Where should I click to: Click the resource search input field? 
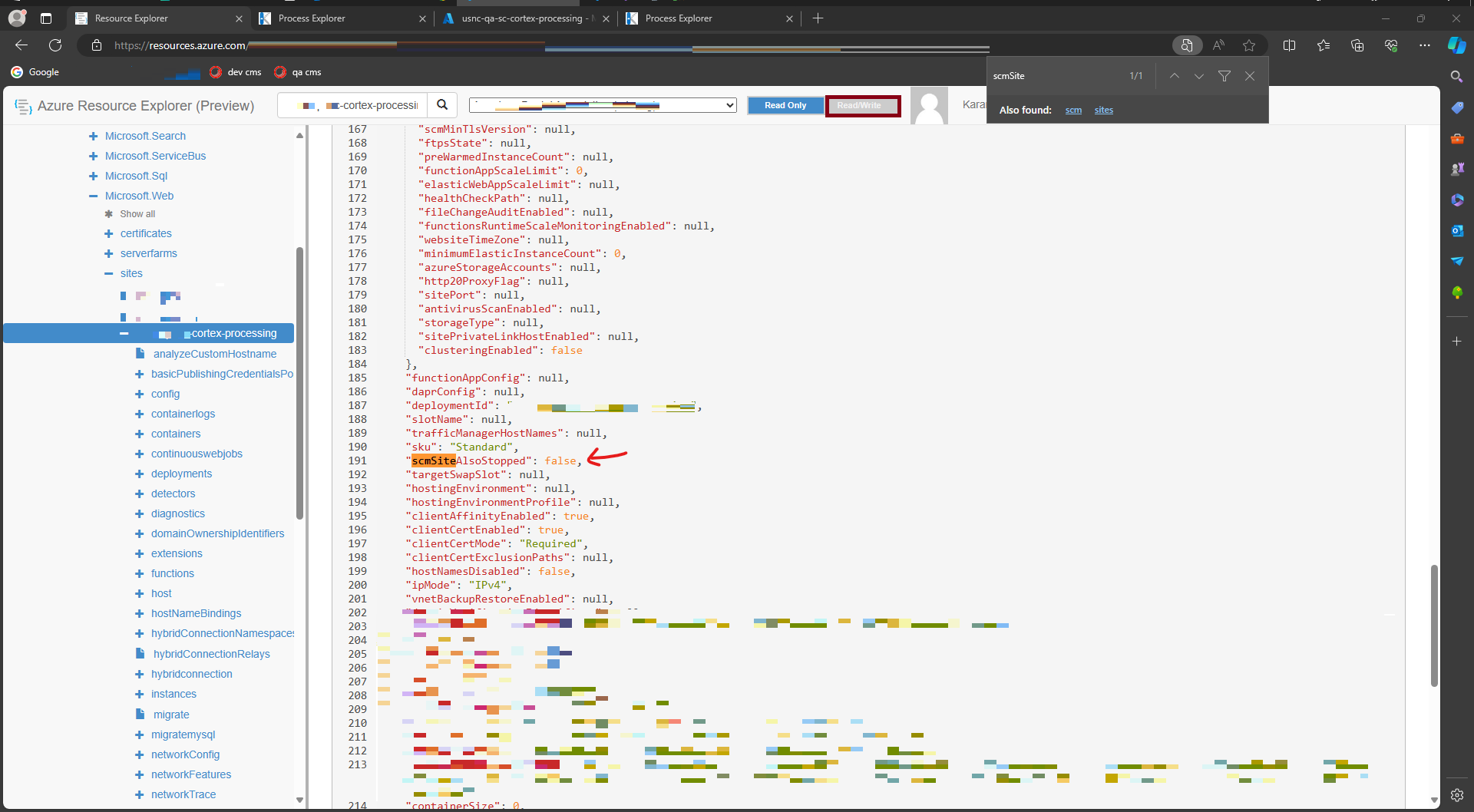352,105
